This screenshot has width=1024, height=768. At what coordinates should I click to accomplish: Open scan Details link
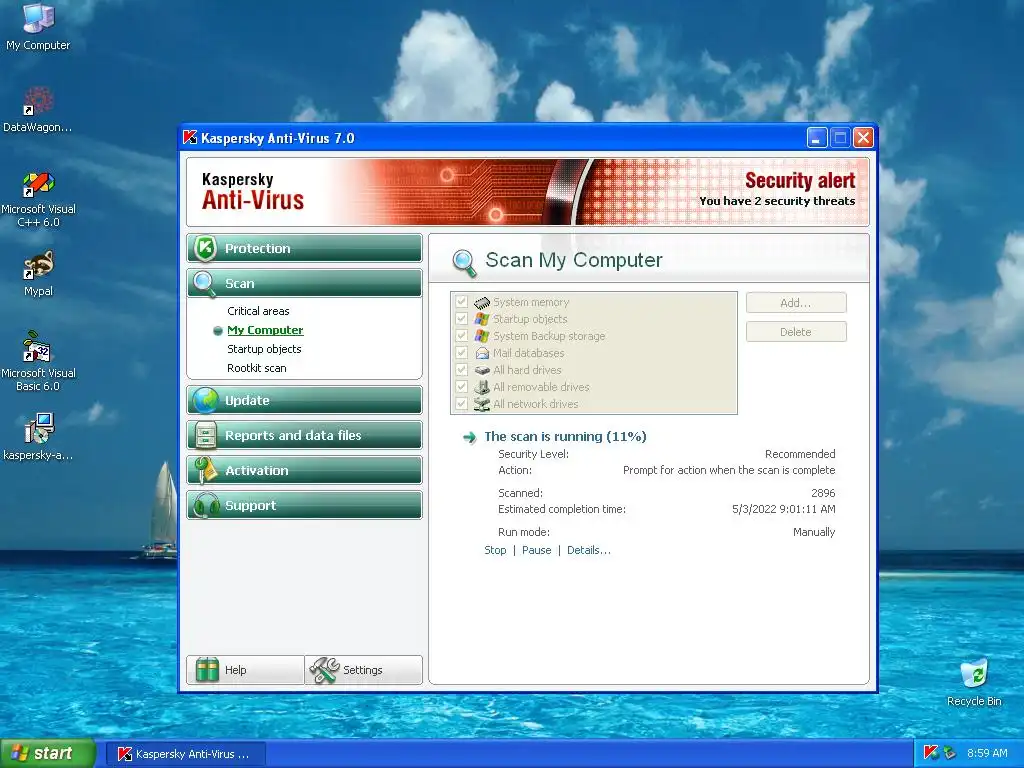point(588,550)
